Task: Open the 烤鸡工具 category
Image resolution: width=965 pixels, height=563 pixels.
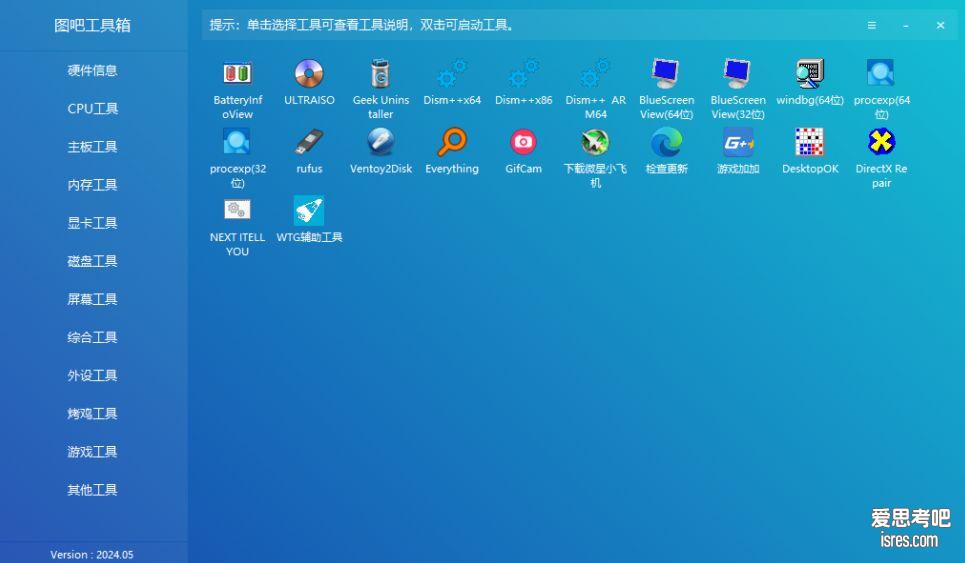Action: [92, 413]
